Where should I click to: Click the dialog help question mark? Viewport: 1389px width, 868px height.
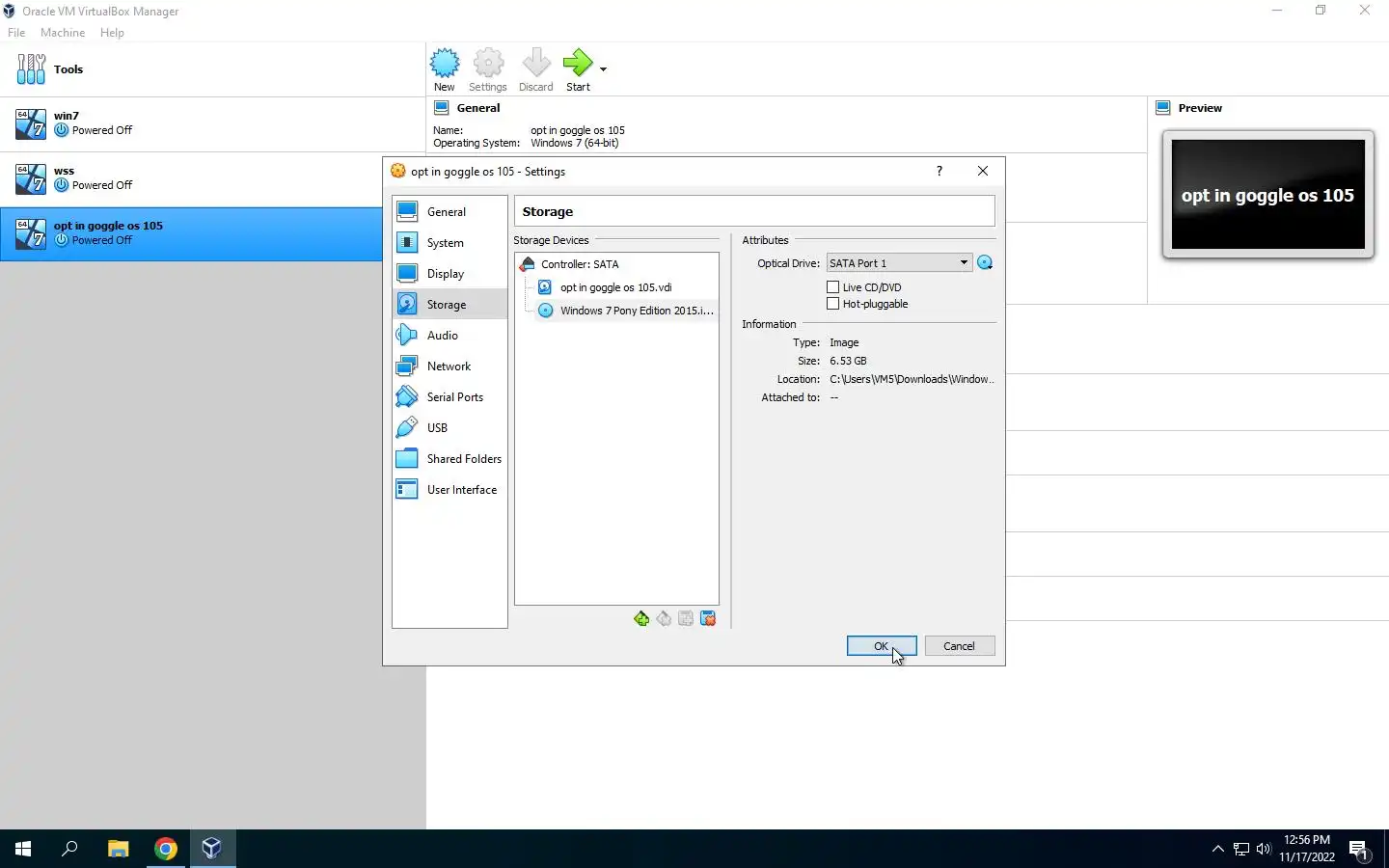tap(940, 171)
